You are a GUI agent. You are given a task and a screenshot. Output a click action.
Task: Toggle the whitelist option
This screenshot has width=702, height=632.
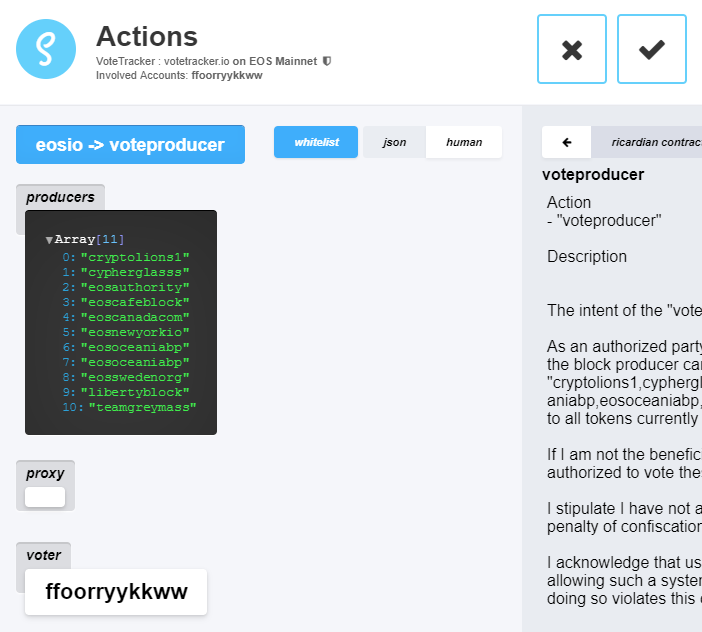pos(316,142)
